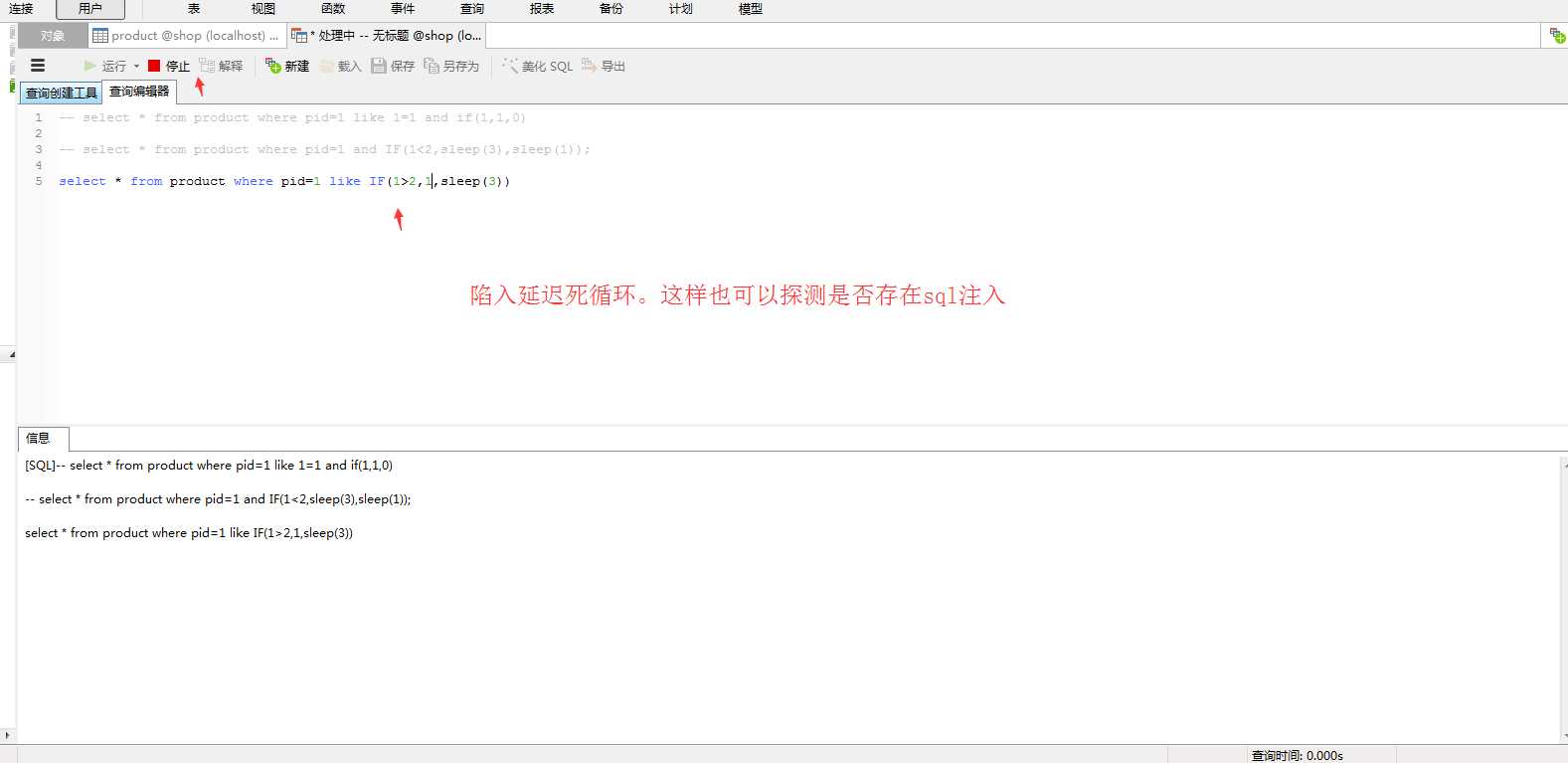
Task: Click the 'IF(1<2,sleep(3),sleep(1));' message line
Action: pos(218,499)
